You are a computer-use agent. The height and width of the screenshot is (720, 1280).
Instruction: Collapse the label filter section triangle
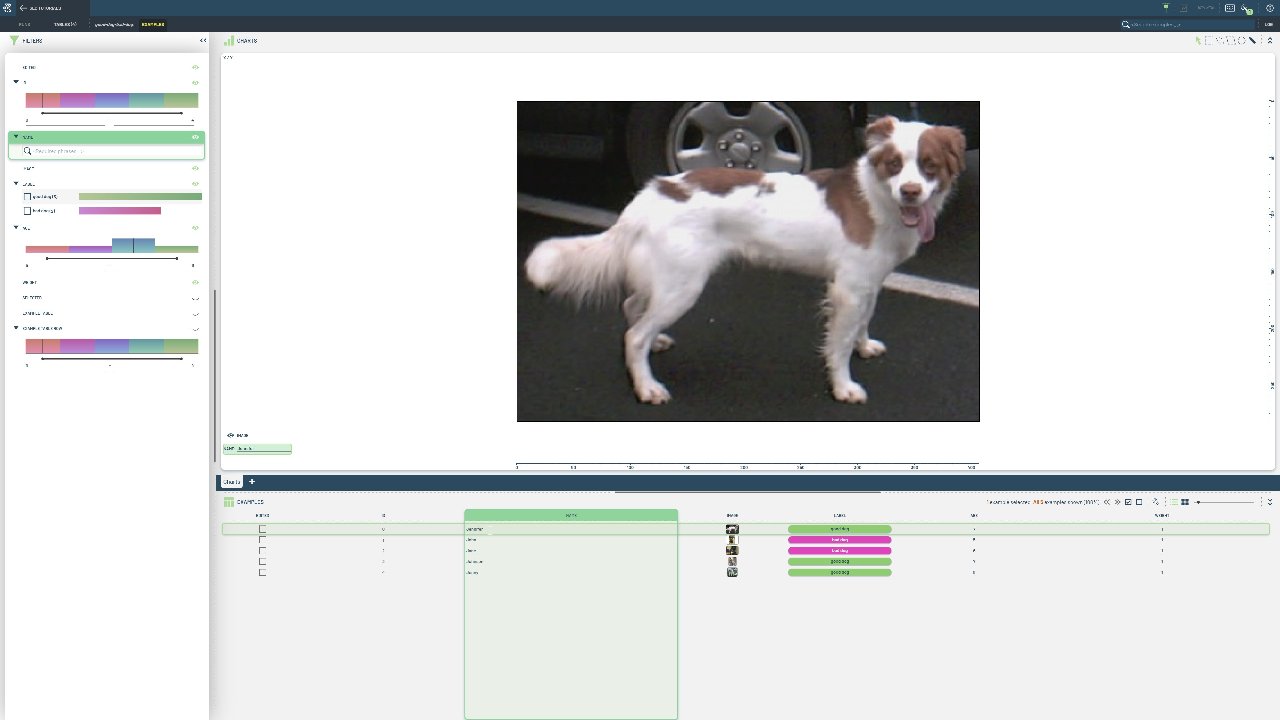(16, 184)
